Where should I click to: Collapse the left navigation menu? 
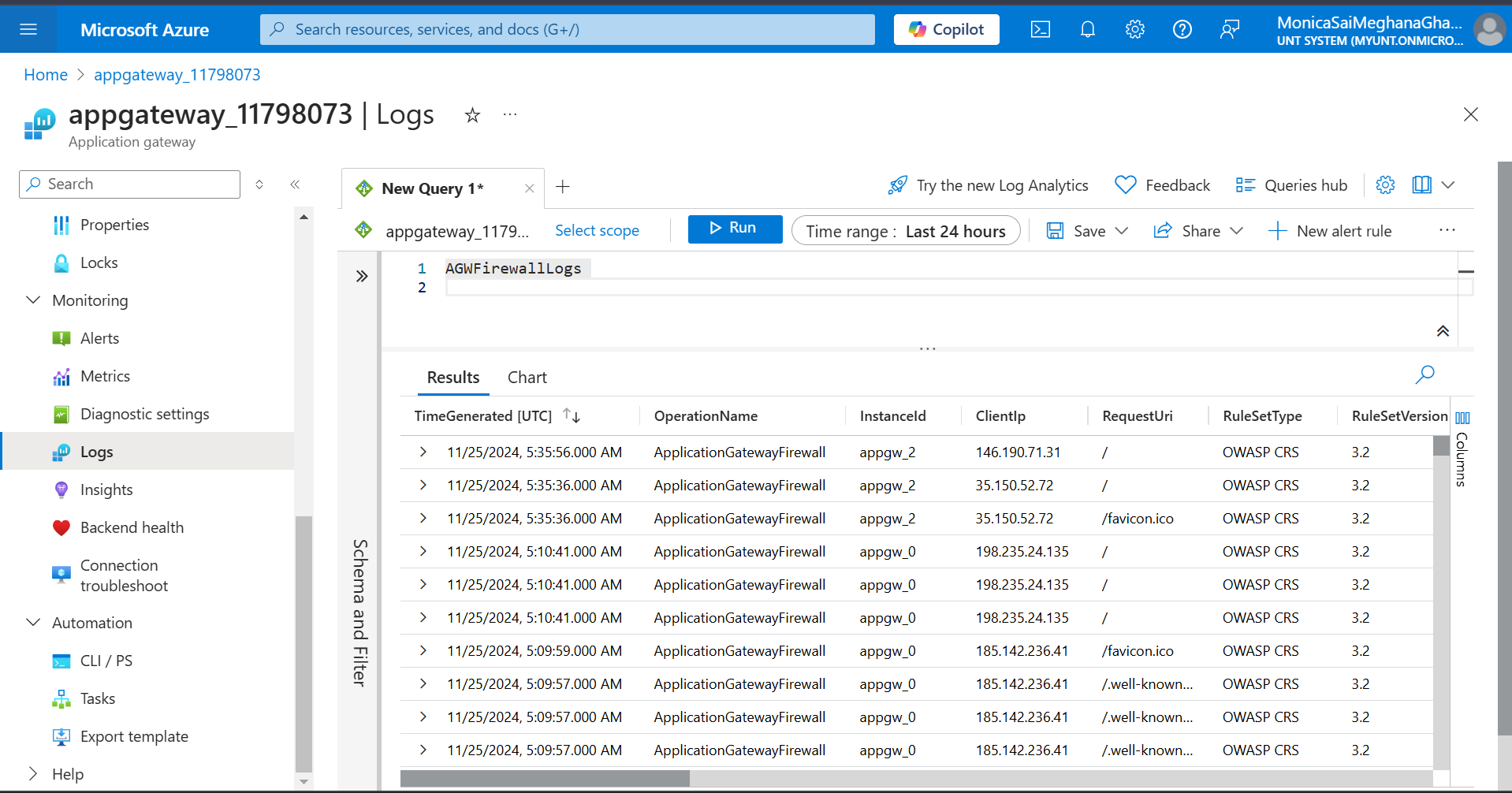tap(295, 184)
